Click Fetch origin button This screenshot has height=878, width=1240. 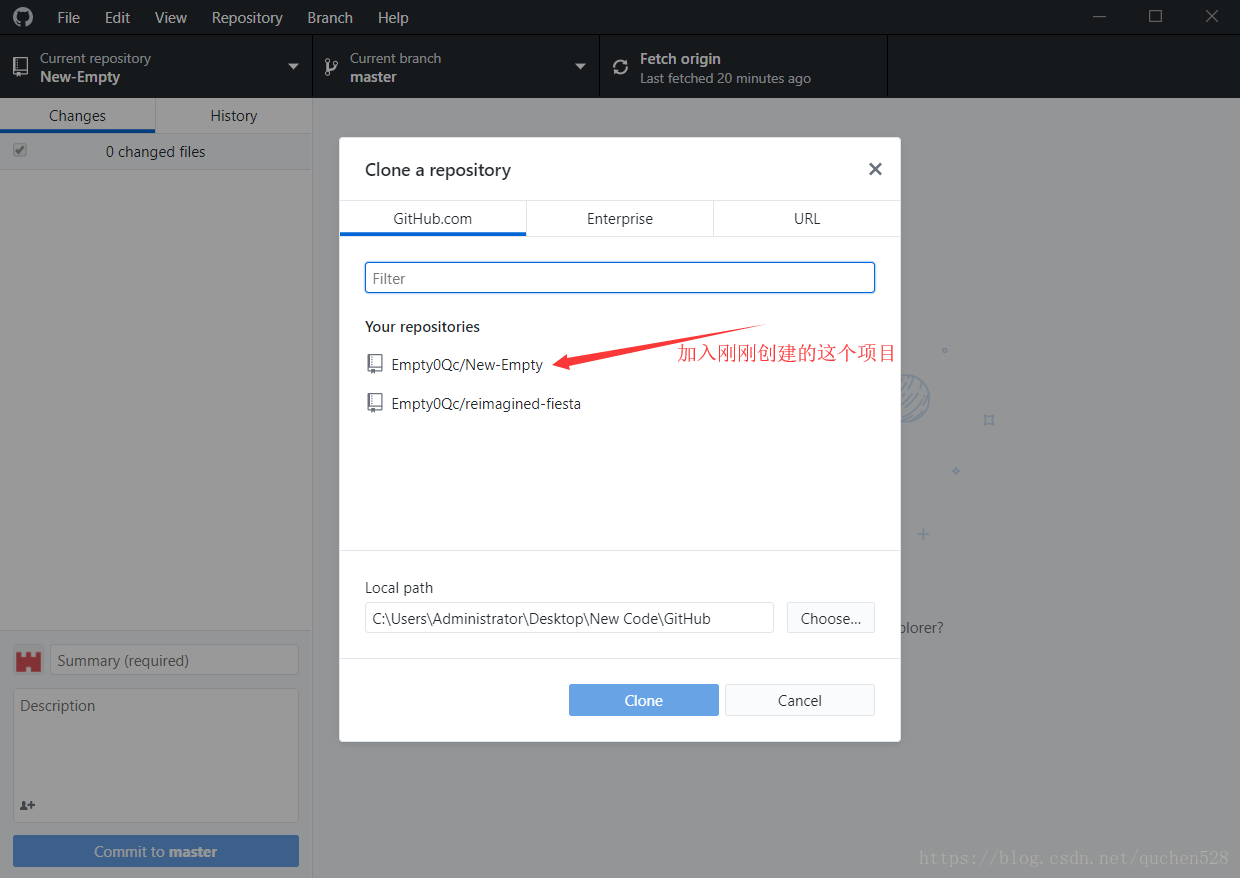[743, 67]
